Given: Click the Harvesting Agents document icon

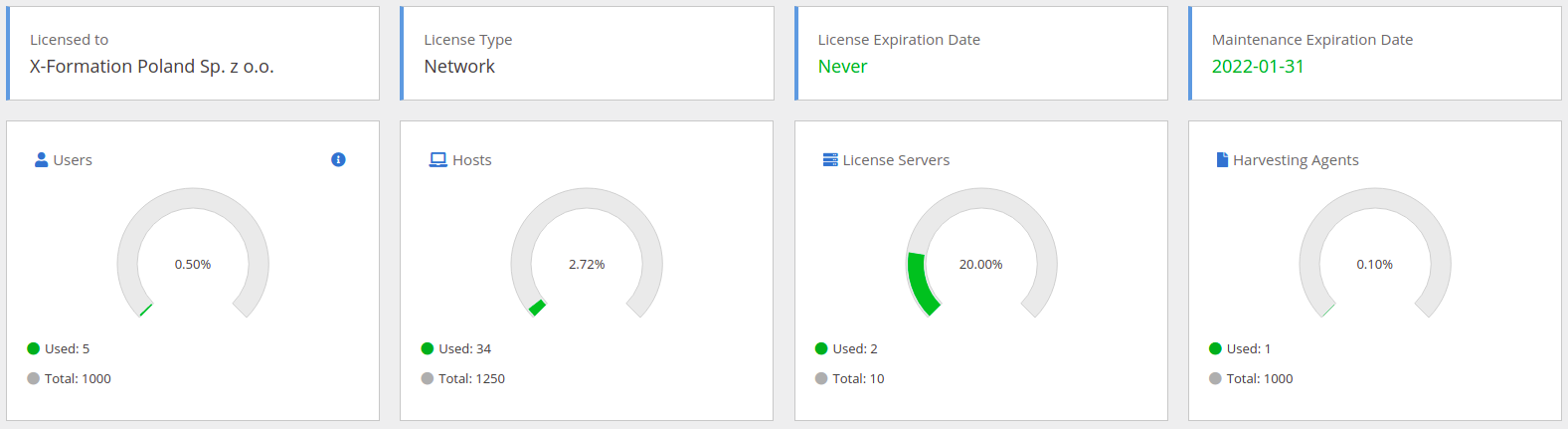Looking at the screenshot, I should [x=1222, y=159].
